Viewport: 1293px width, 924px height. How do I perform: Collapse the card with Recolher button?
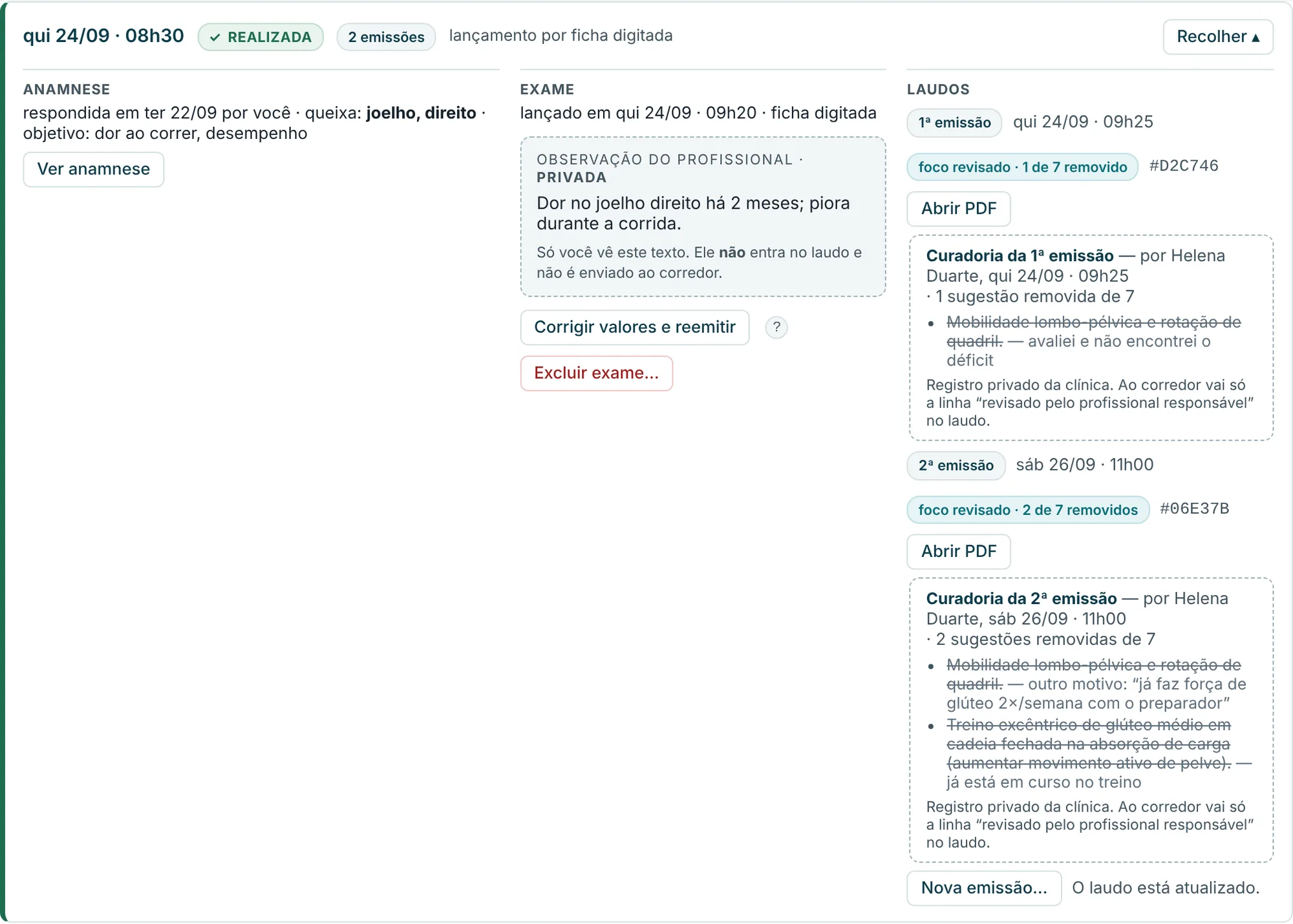click(x=1218, y=37)
